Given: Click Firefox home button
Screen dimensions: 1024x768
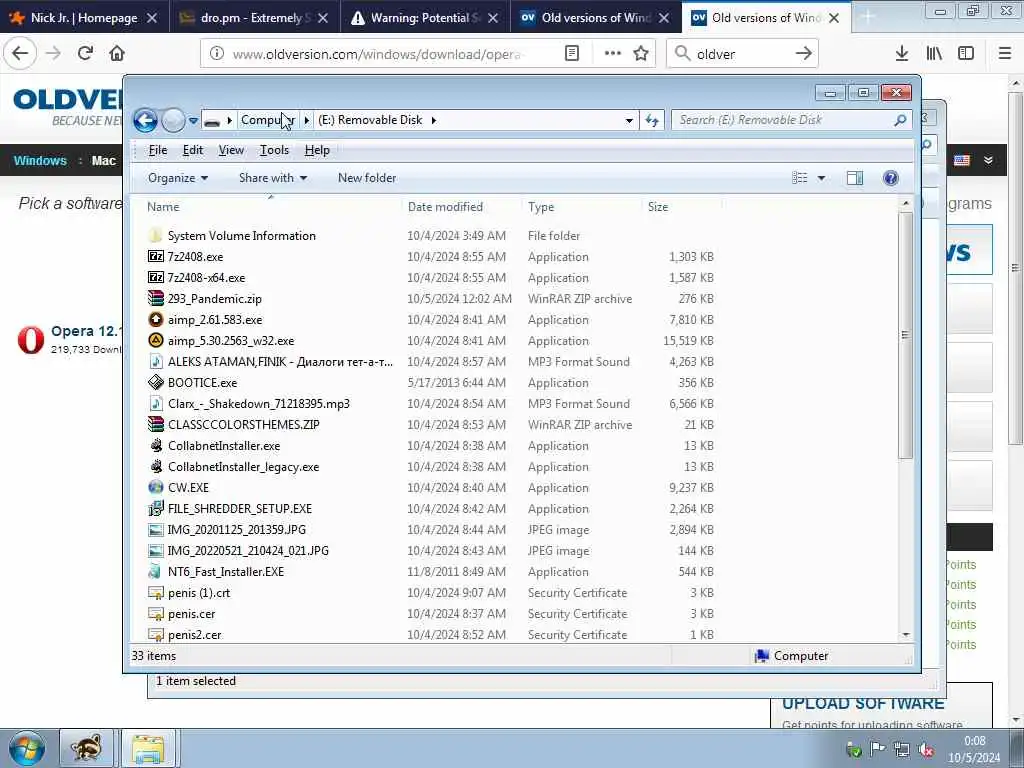Looking at the screenshot, I should coord(117,54).
